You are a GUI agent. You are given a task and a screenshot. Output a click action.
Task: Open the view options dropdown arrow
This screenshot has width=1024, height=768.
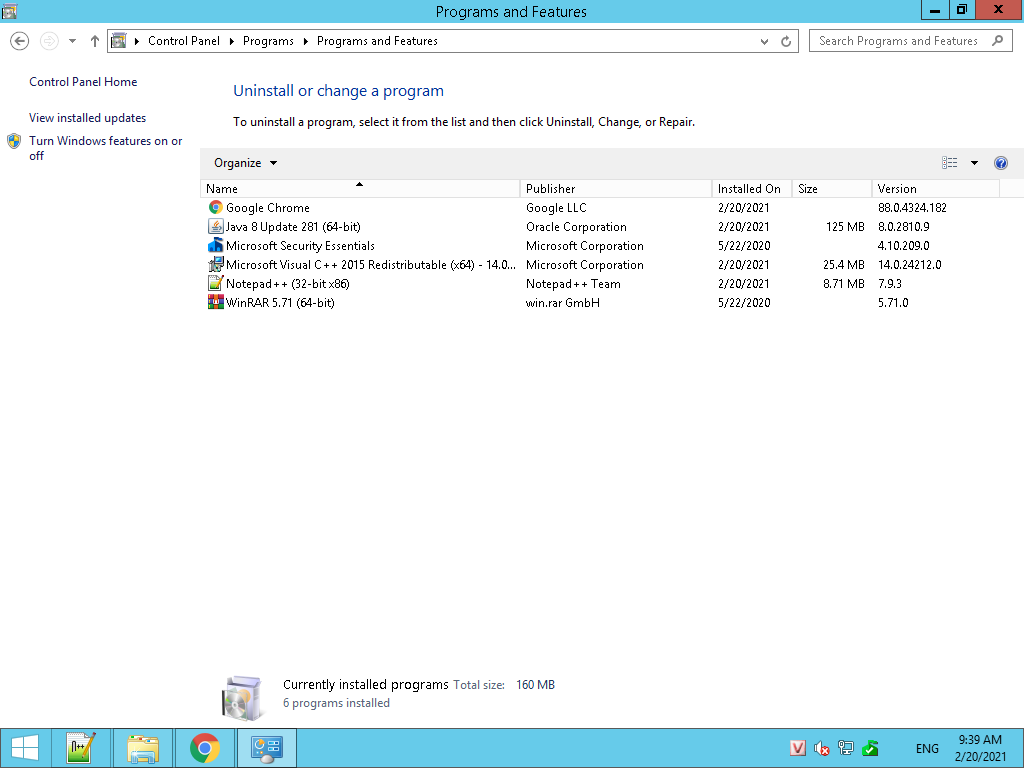(x=974, y=163)
